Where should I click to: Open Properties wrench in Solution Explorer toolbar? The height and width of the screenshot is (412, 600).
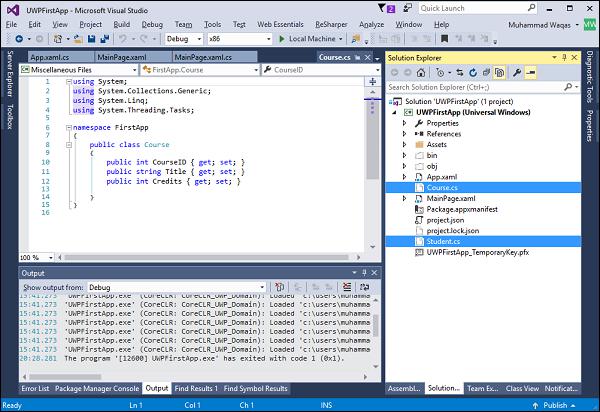[x=516, y=72]
